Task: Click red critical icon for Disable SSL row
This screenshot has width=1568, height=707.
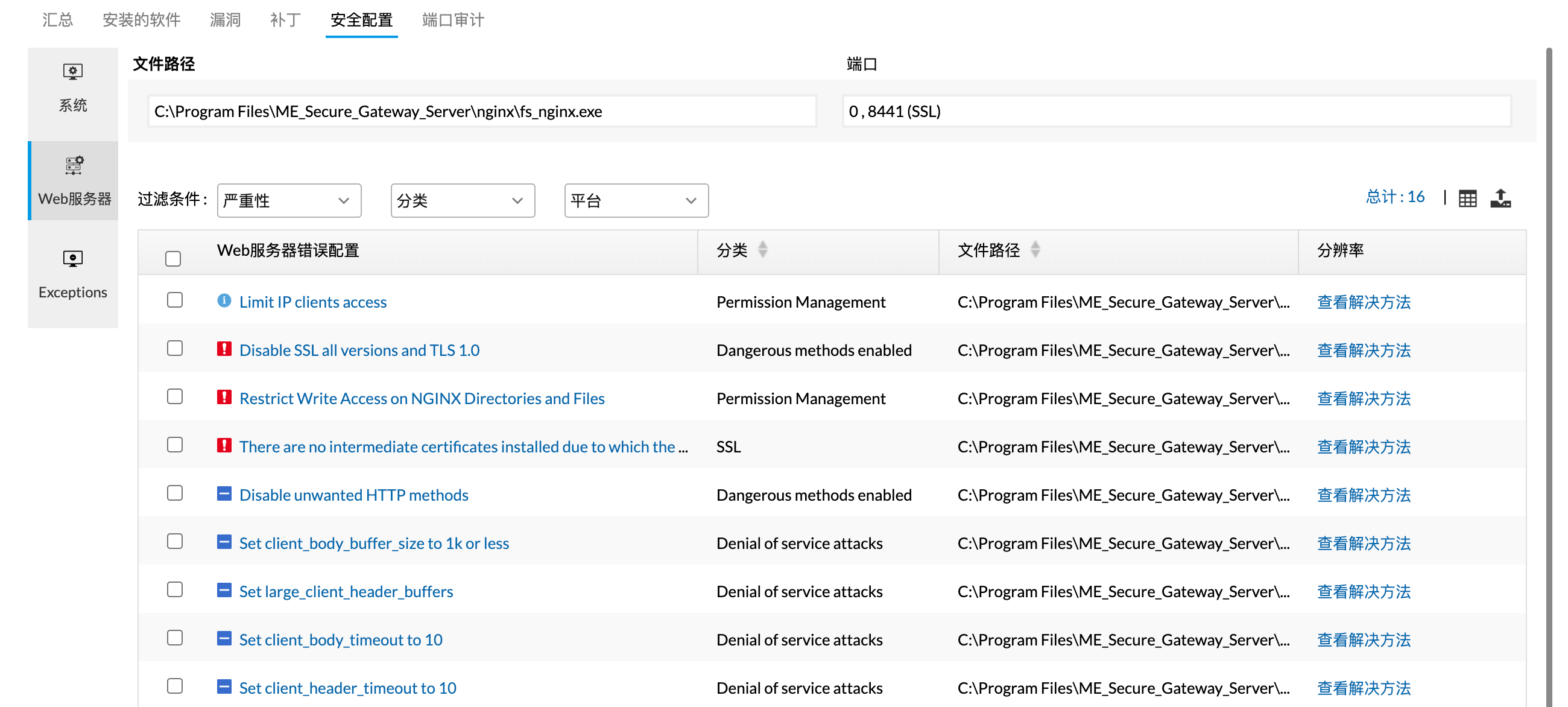Action: pyautogui.click(x=224, y=349)
